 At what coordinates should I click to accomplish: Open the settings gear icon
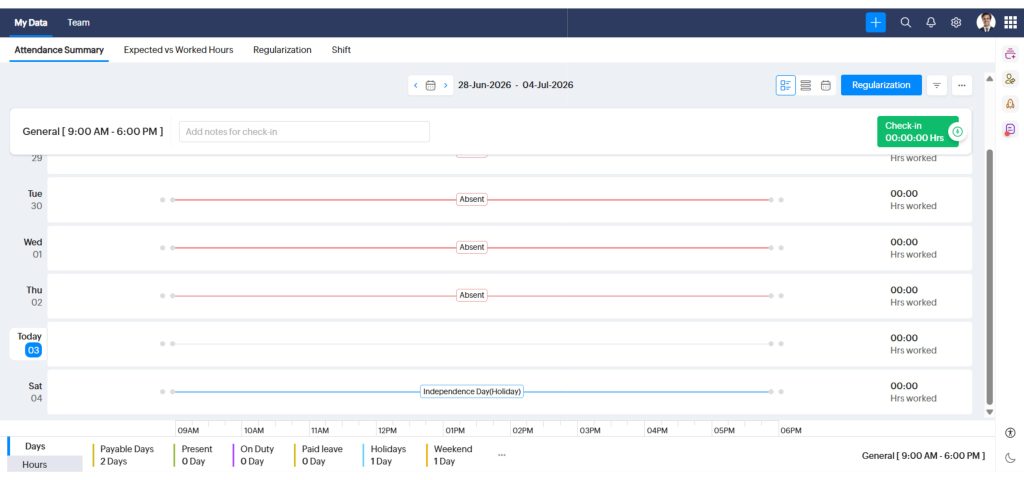click(956, 22)
